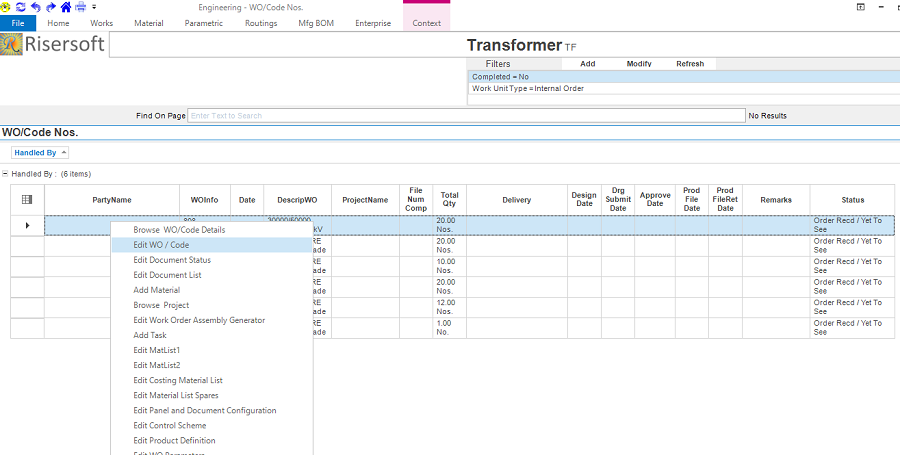Collapse the Handled By group
This screenshot has width=900, height=455.
[x=5, y=173]
